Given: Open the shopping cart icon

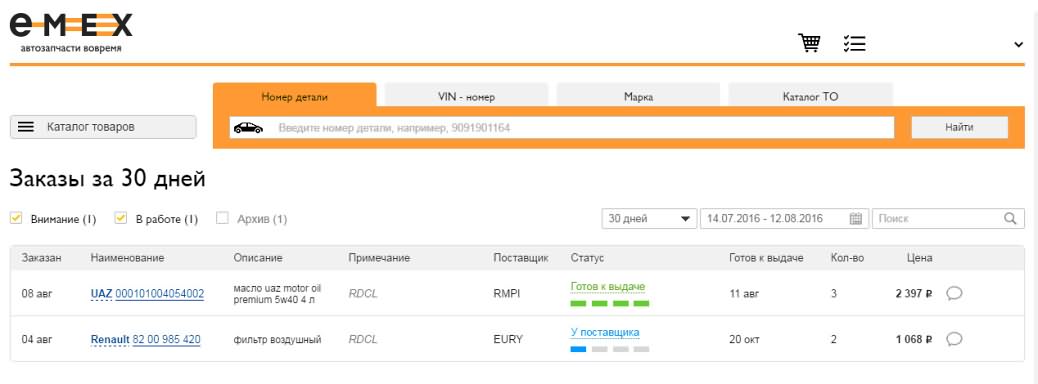Looking at the screenshot, I should click(x=809, y=43).
